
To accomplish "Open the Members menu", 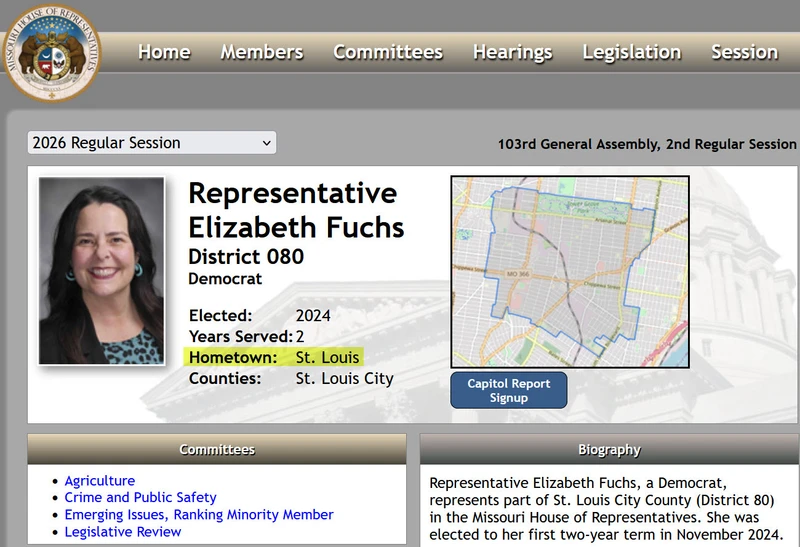I will (262, 52).
